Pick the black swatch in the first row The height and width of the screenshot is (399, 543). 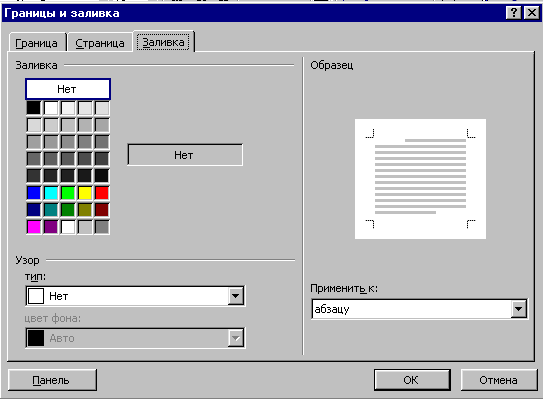pos(34,108)
